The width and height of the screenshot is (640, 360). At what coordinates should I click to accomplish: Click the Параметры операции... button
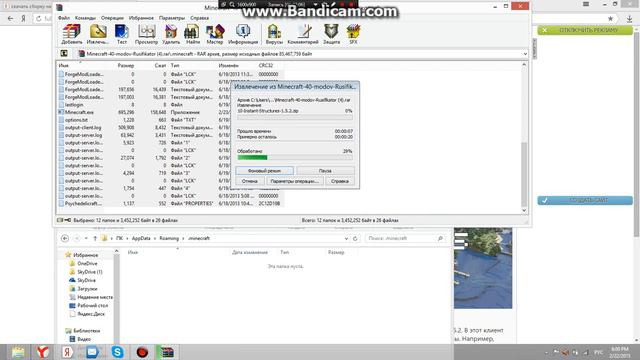[x=295, y=181]
